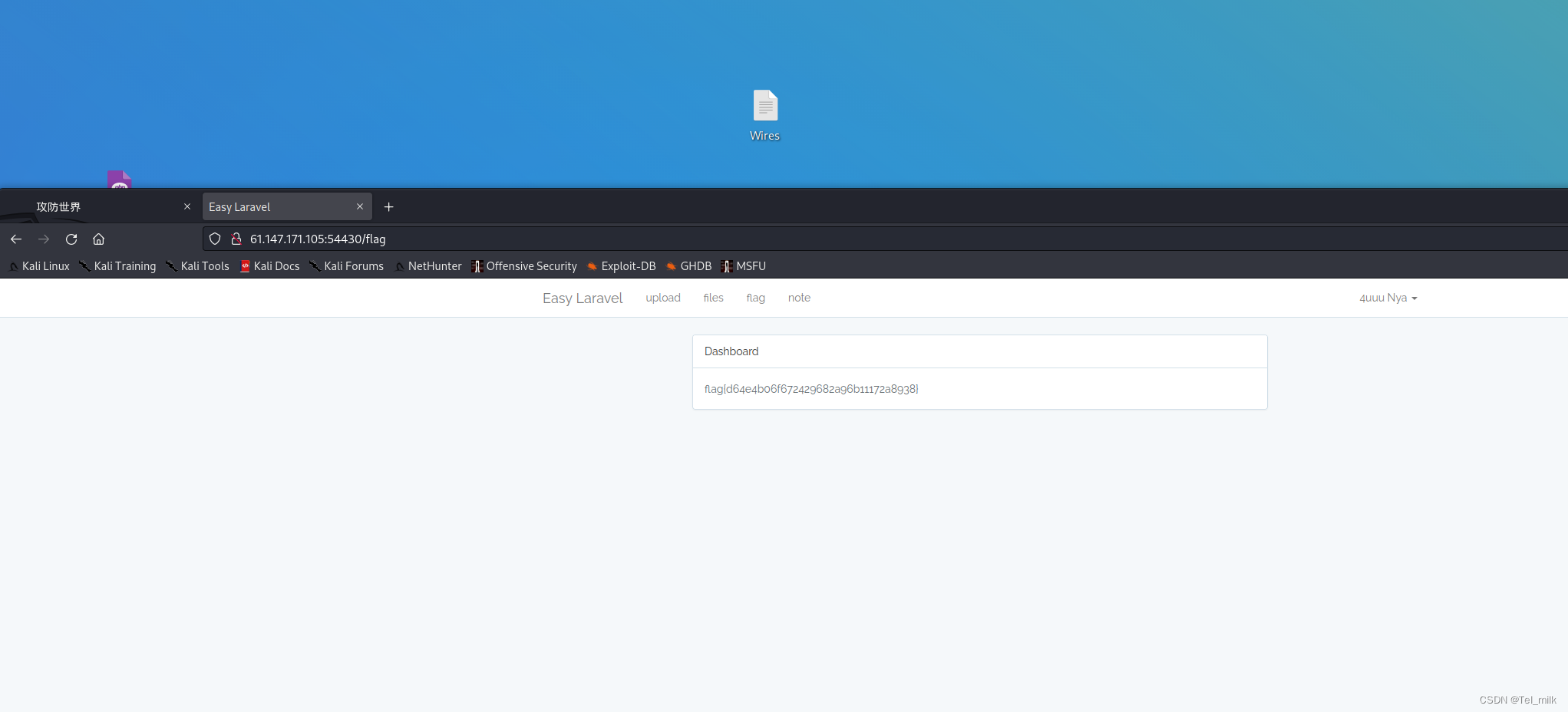Show the insecure connection padlock info
Image resolution: width=1568 pixels, height=712 pixels.
coord(236,239)
